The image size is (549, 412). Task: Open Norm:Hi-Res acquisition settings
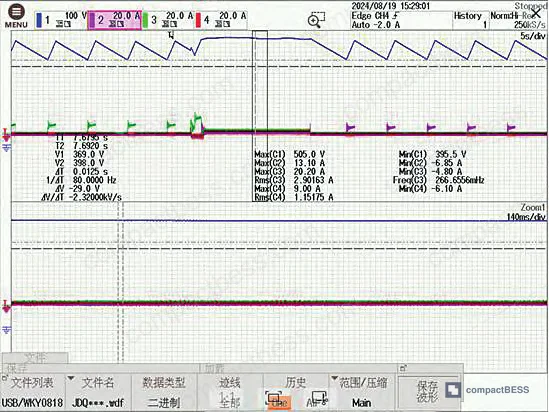(517, 20)
